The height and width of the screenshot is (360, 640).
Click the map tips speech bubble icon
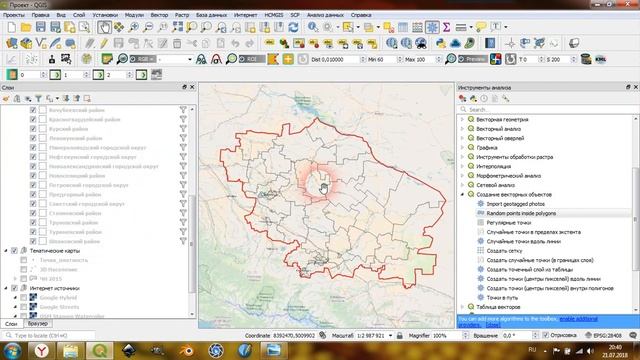pyautogui.click(x=481, y=27)
